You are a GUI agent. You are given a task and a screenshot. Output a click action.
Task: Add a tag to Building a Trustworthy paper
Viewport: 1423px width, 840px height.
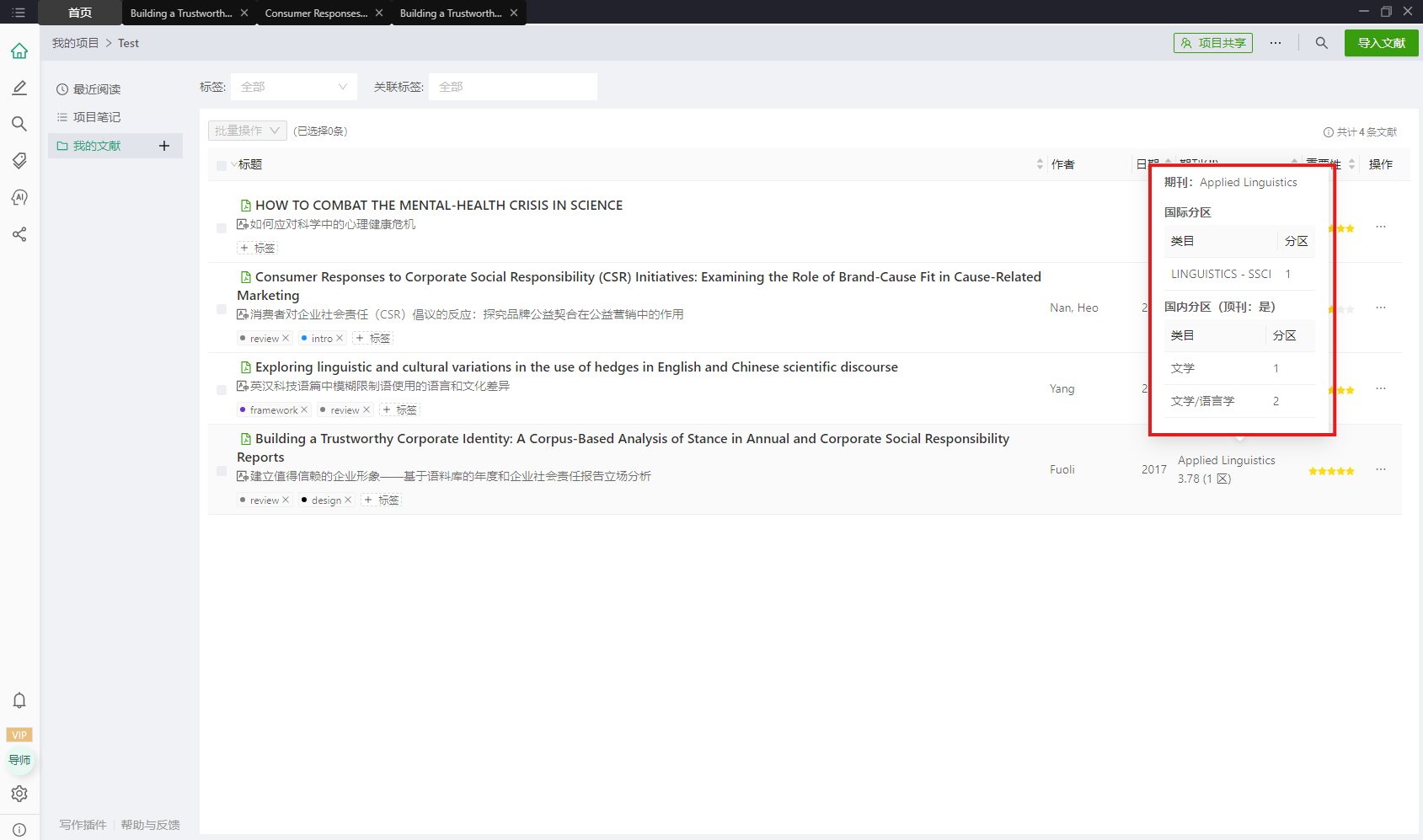click(381, 500)
